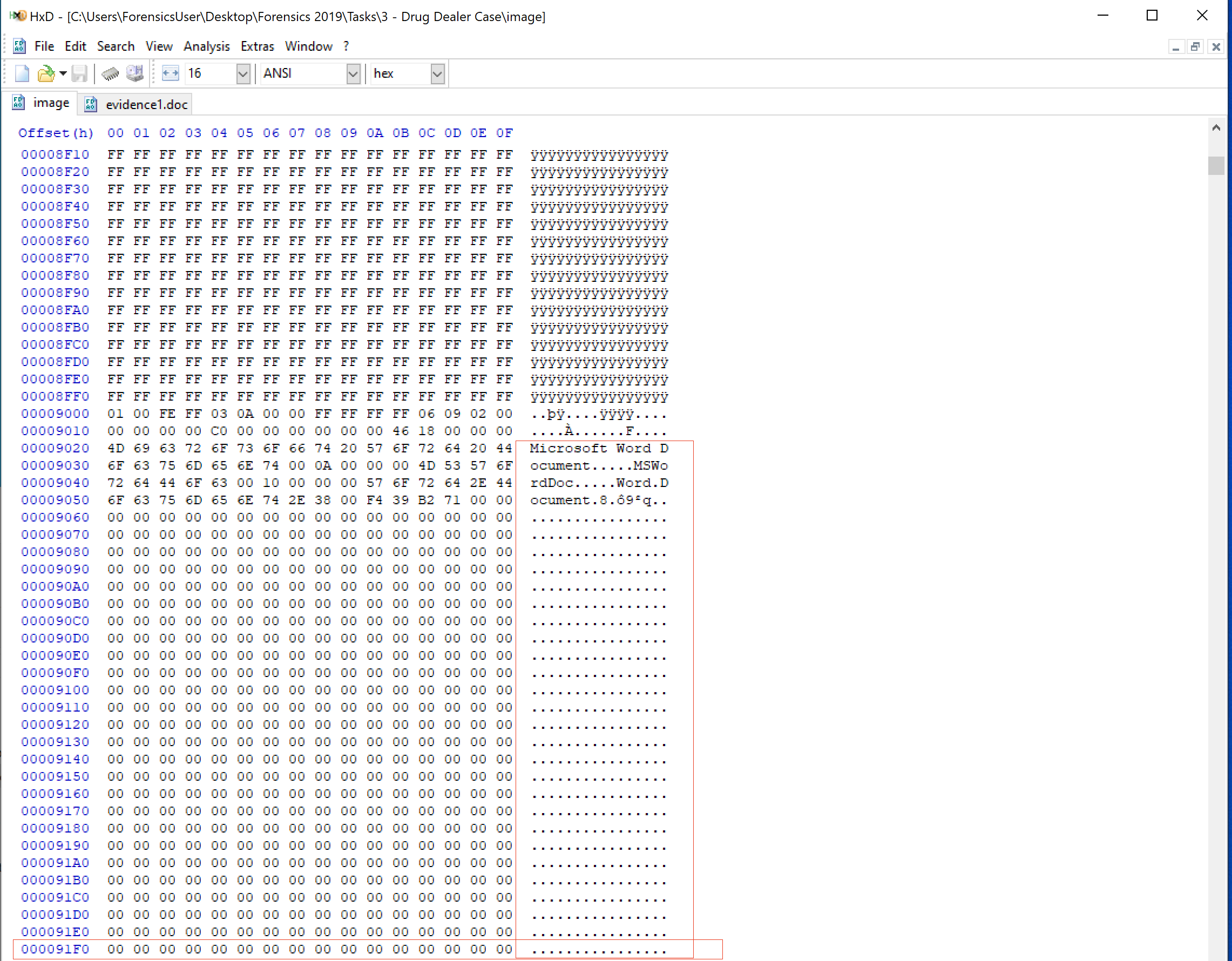This screenshot has height=961, width=1232.
Task: Click the New file icon
Action: (x=22, y=74)
